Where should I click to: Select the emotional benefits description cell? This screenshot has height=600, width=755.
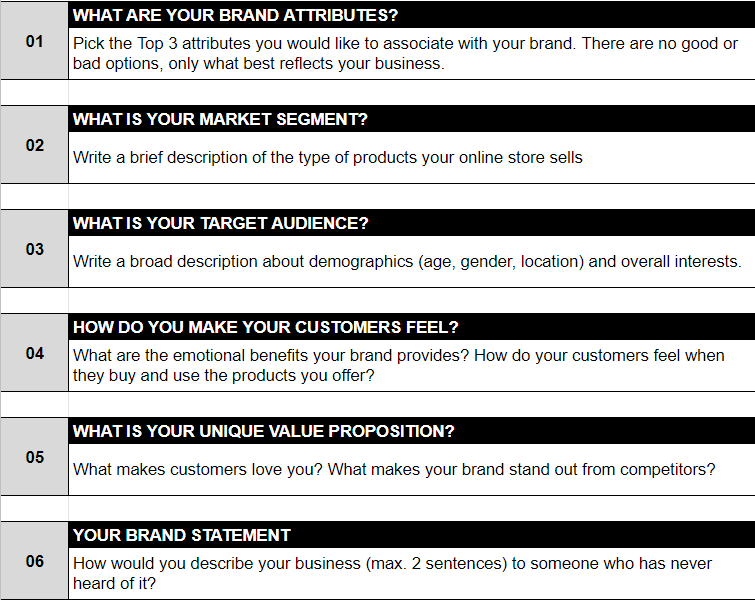point(412,365)
